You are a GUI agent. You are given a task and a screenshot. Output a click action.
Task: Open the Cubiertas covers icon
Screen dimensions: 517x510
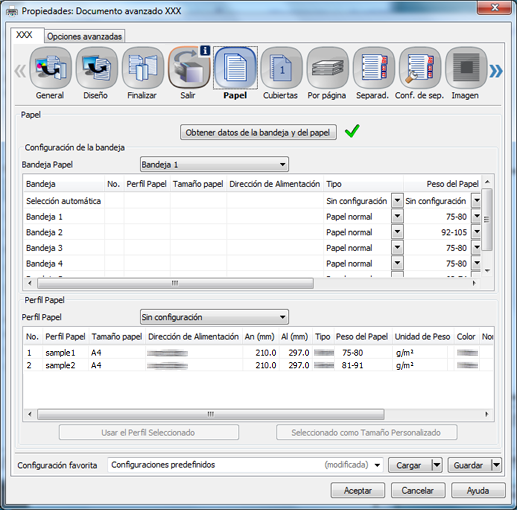click(x=281, y=68)
